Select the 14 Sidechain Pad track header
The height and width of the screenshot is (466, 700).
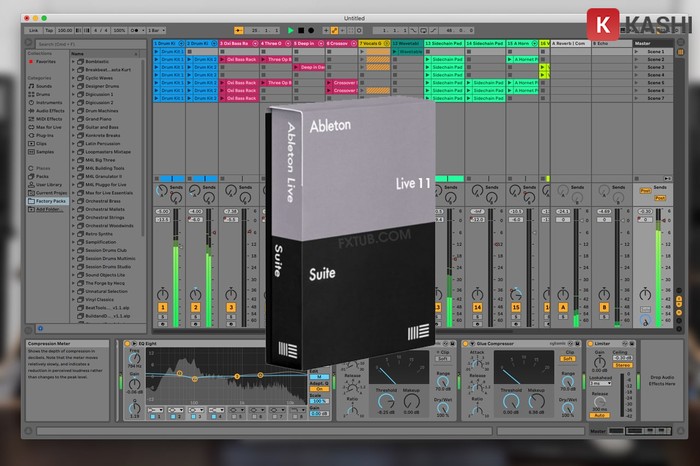(x=485, y=43)
